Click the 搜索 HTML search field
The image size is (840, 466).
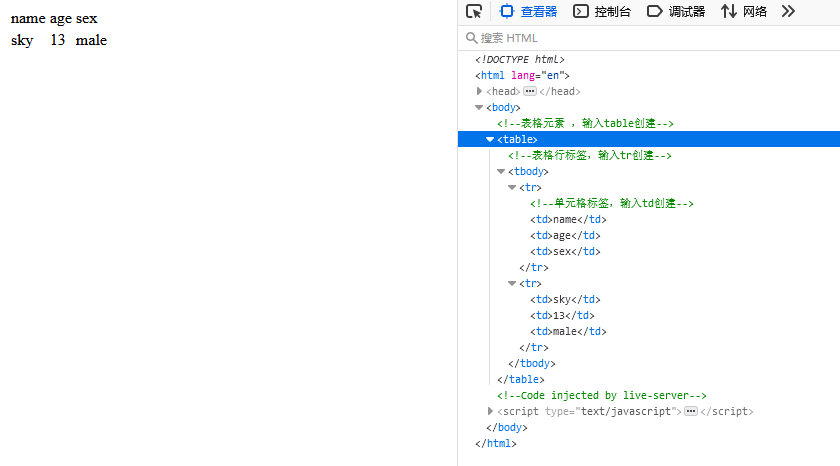pos(651,38)
